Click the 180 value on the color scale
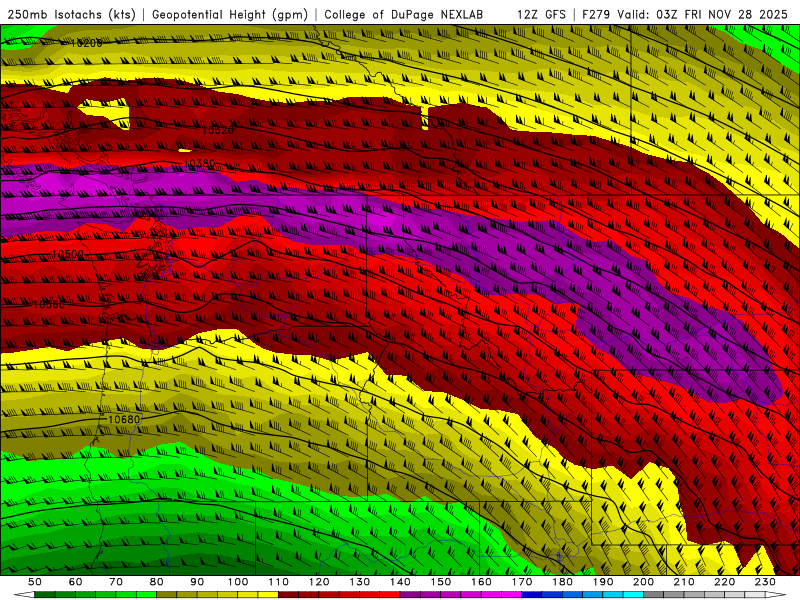The width and height of the screenshot is (800, 600). click(x=562, y=582)
